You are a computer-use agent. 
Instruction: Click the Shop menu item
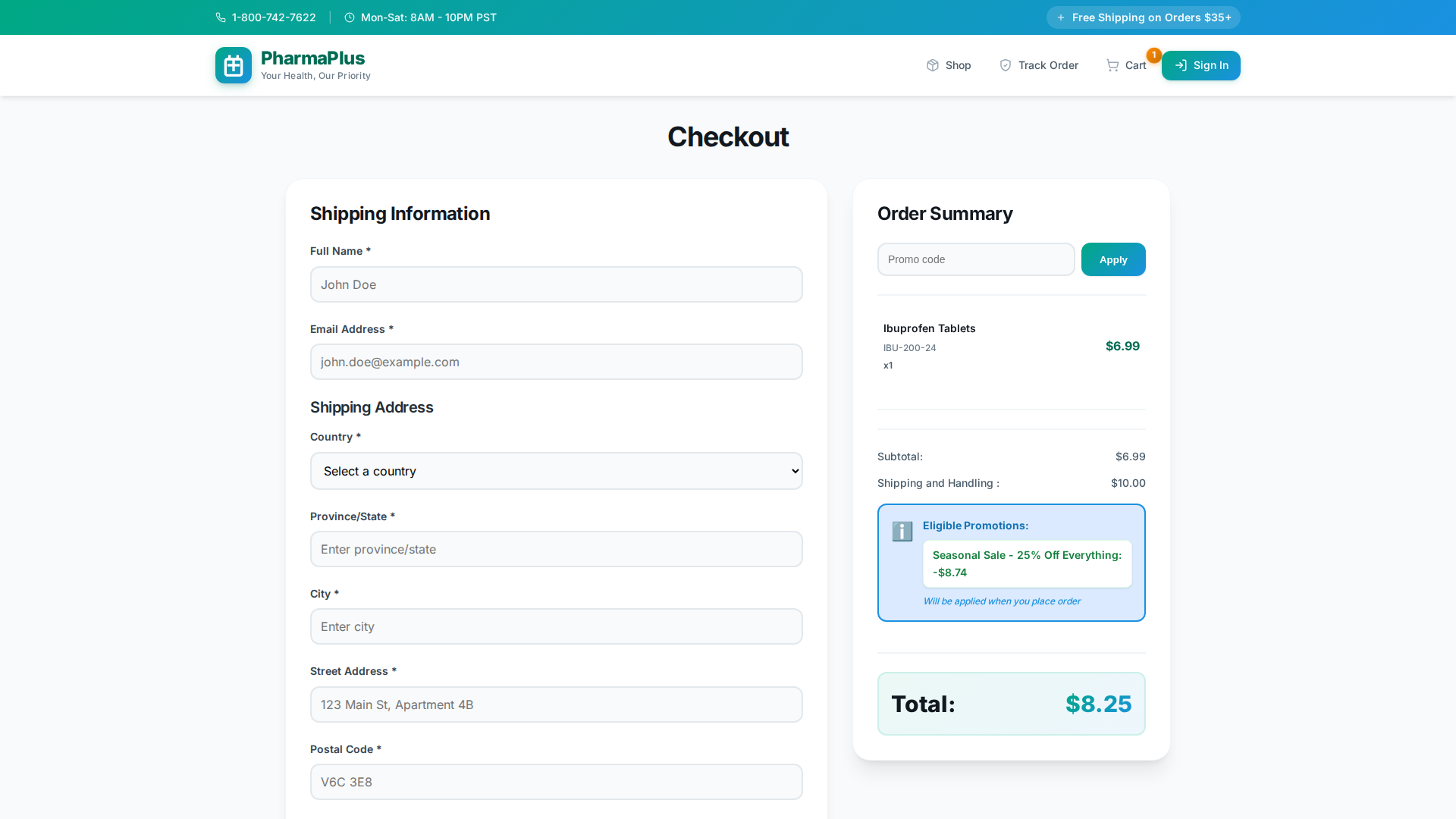point(958,65)
